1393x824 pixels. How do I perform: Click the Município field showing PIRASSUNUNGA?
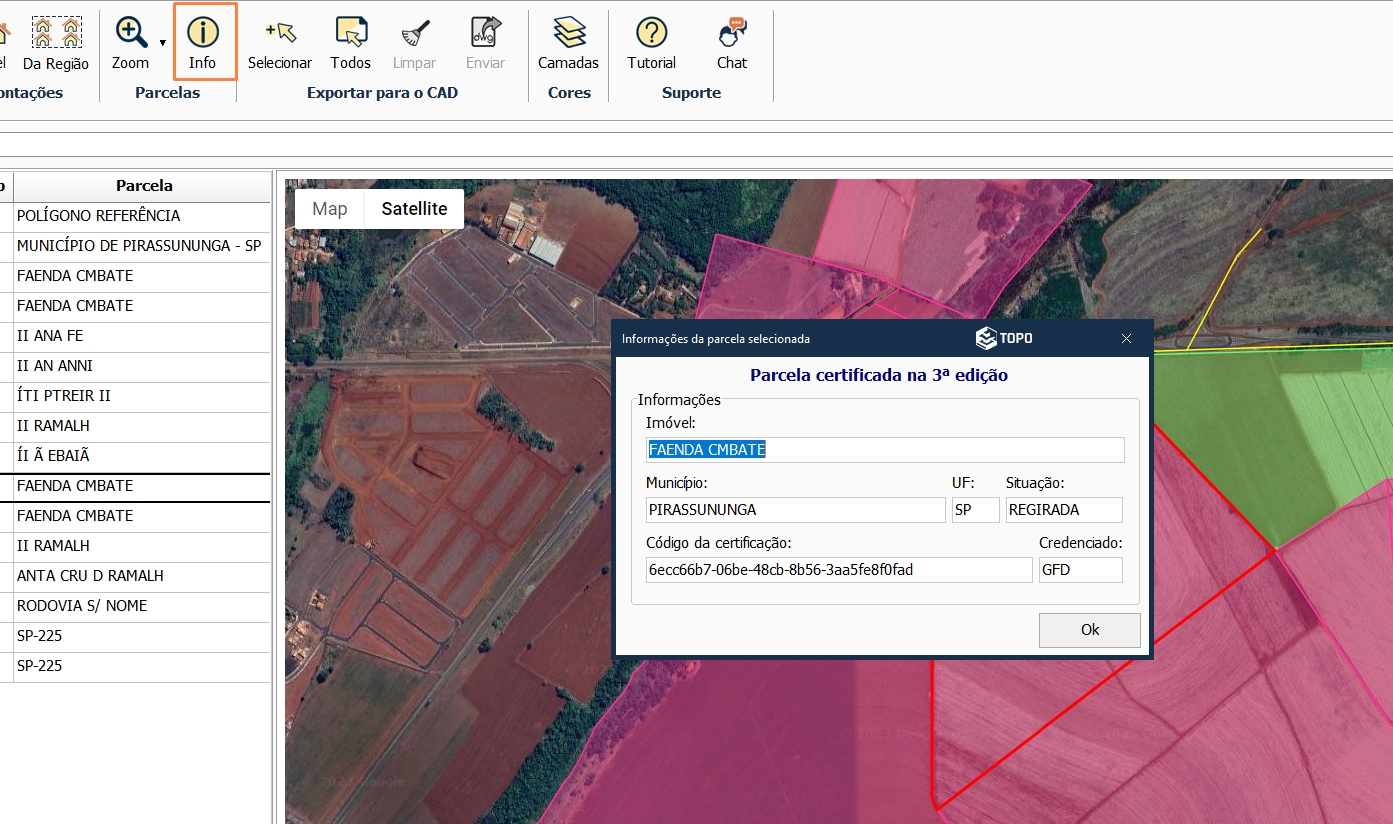(795, 510)
